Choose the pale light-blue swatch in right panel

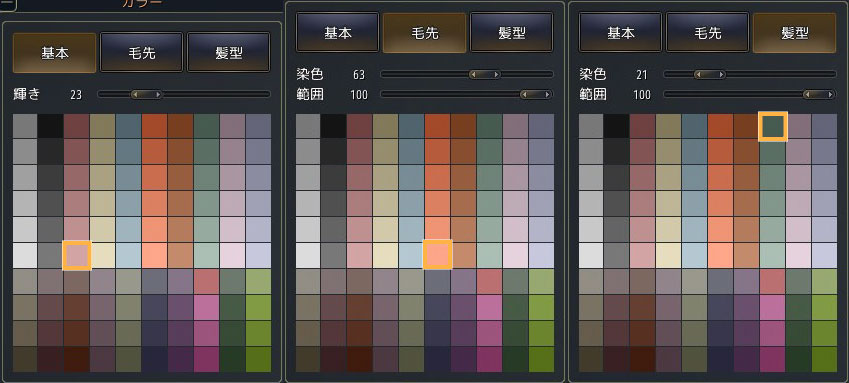695,255
